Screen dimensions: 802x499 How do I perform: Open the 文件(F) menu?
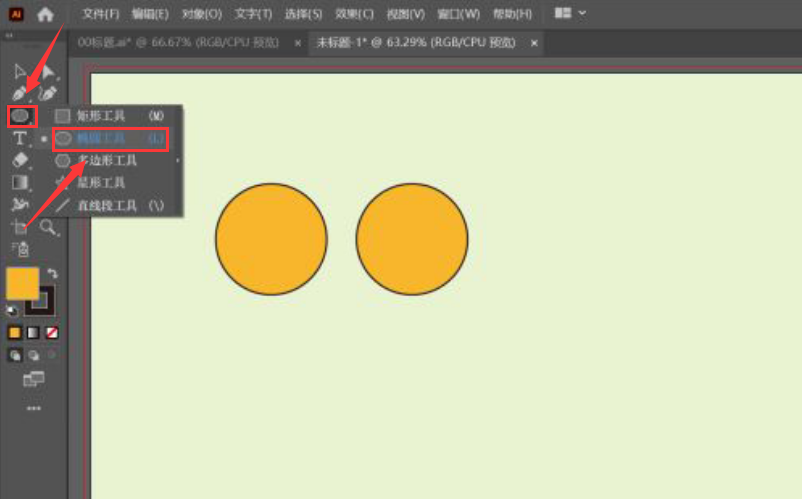(101, 14)
